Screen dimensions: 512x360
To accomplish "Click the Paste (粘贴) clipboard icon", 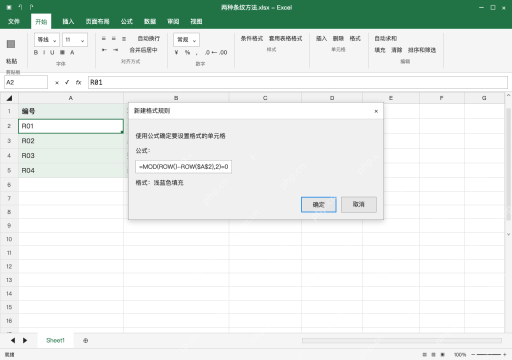I will (x=11, y=44).
